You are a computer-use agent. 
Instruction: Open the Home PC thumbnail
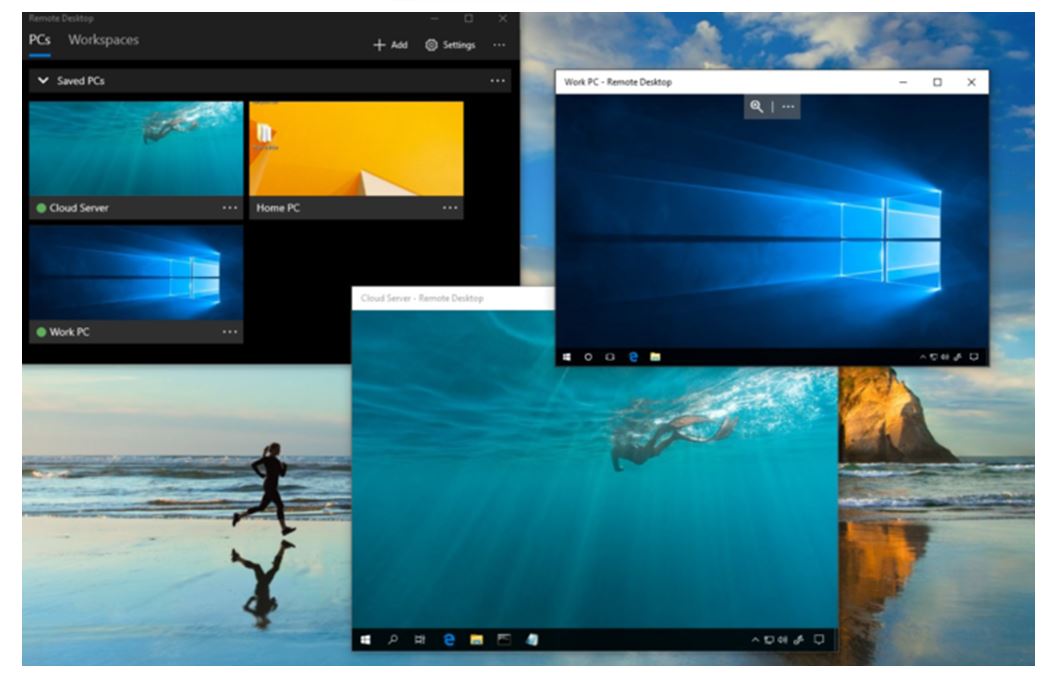[356, 148]
